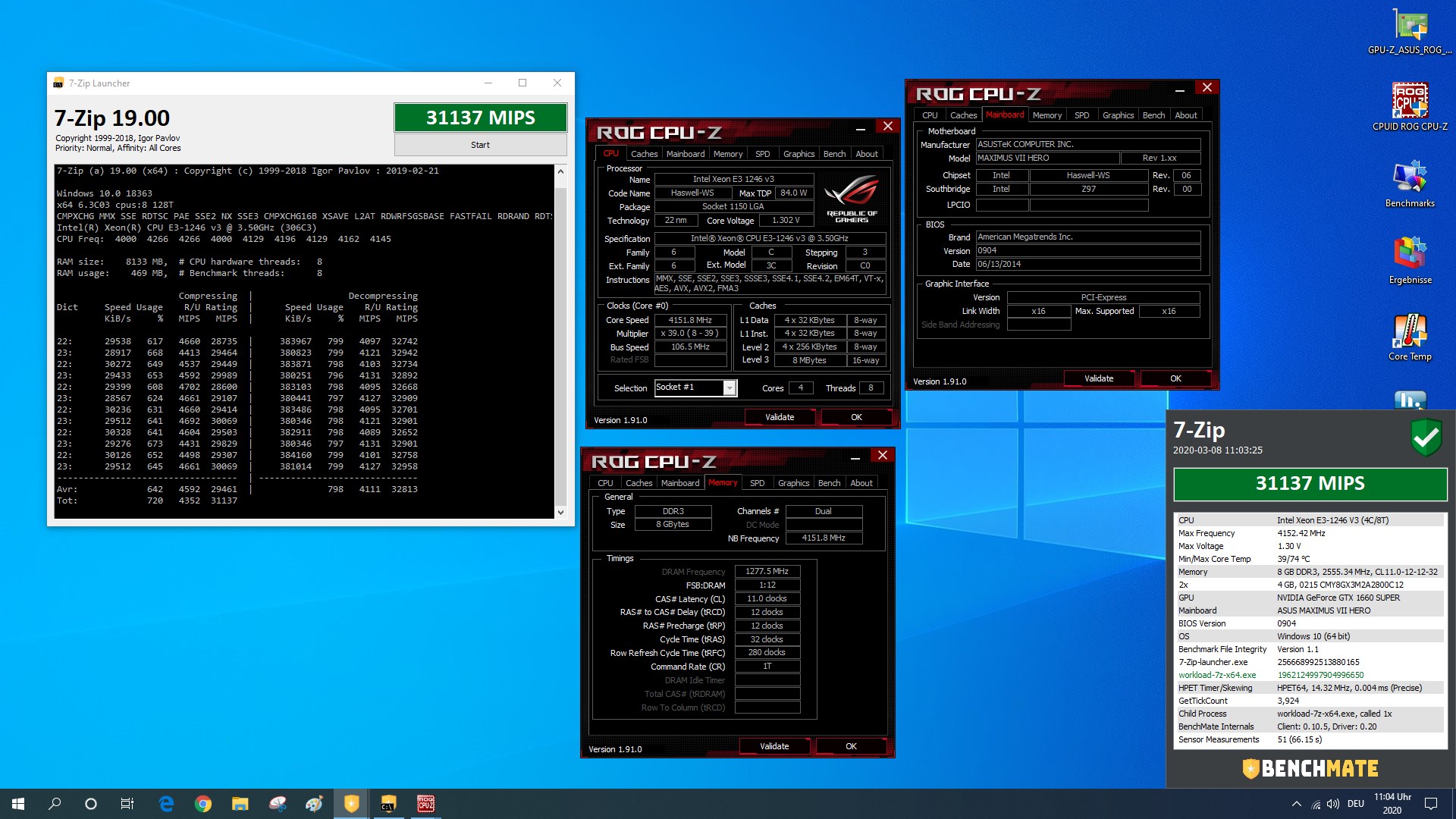
Task: Open GPU-Z ASUS ROG desktop shortcut
Action: pos(1410,30)
